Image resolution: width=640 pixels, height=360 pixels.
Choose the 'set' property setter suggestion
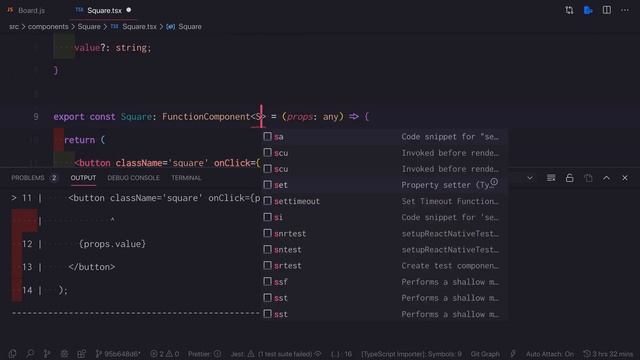[x=384, y=185]
